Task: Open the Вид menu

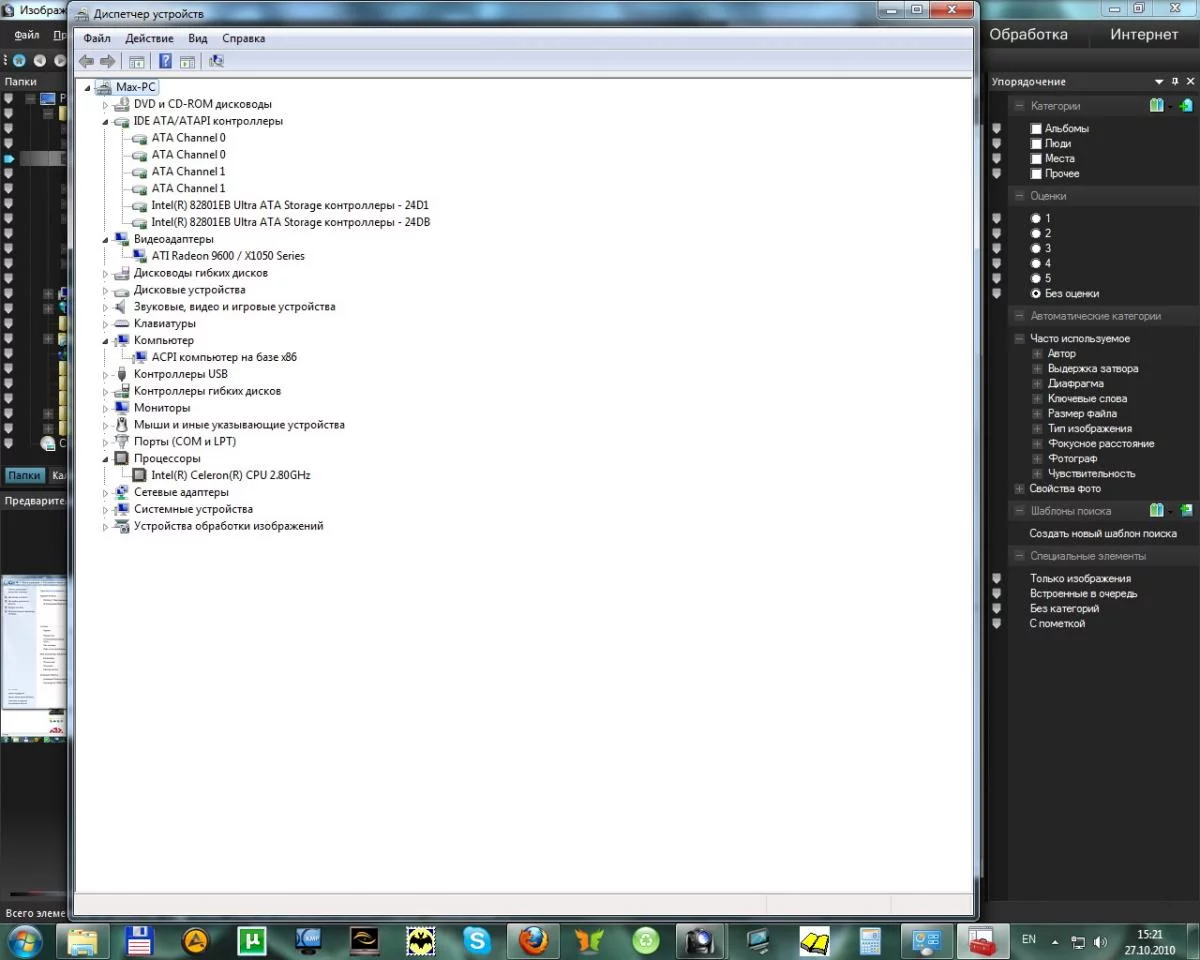Action: coord(198,38)
